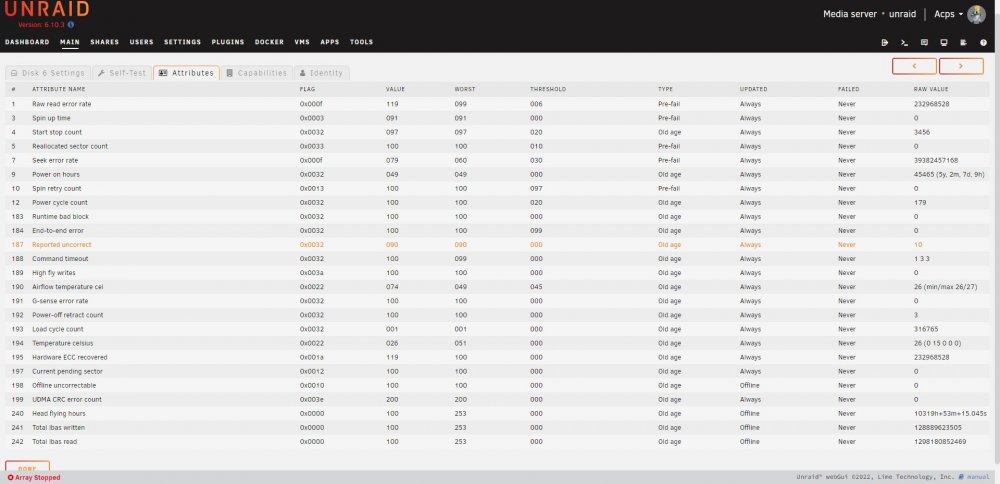This screenshot has height=484, width=1000.
Task: Open the system log icon
Action: tap(964, 43)
